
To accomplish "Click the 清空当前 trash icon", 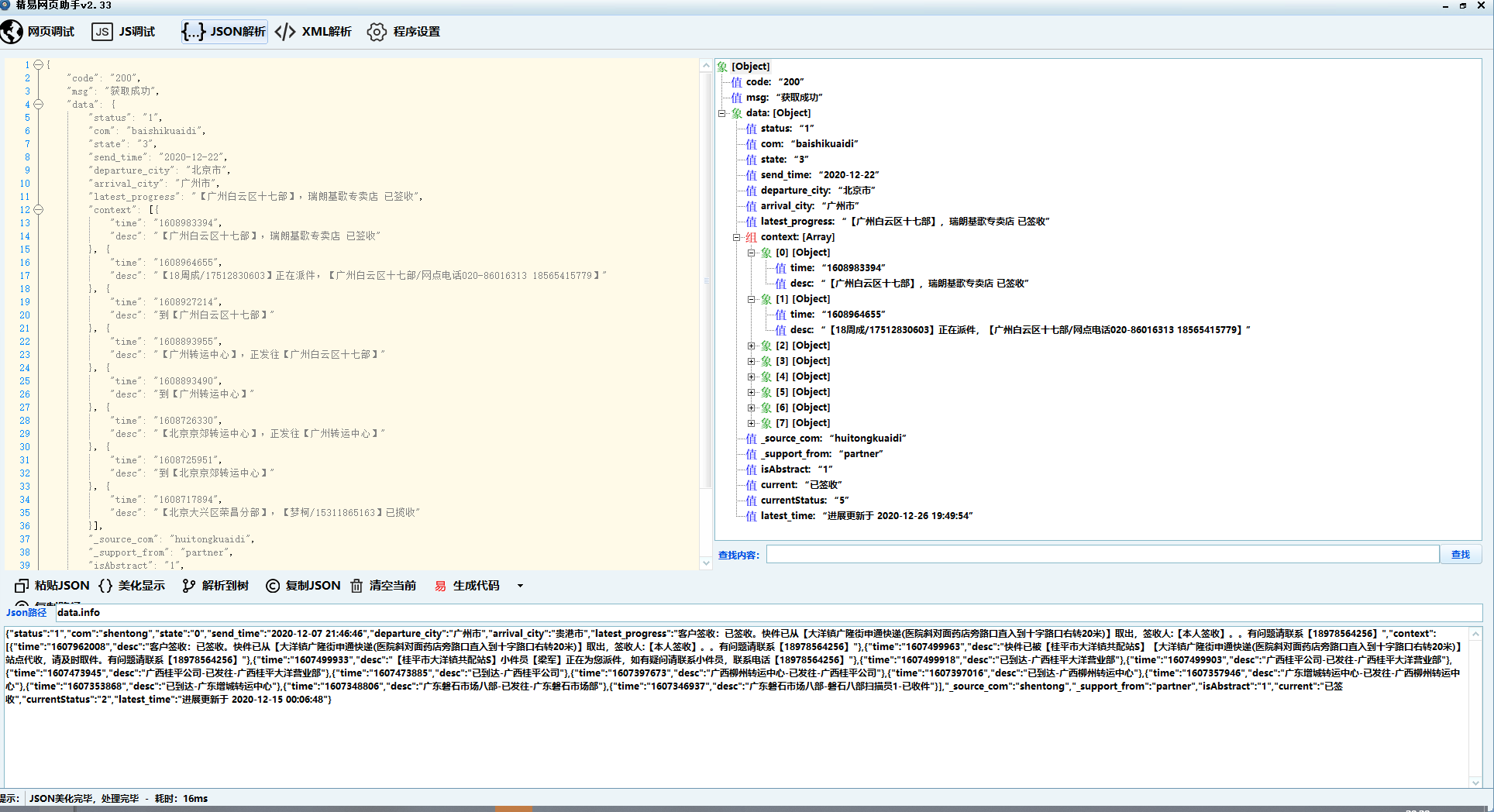I will point(356,586).
